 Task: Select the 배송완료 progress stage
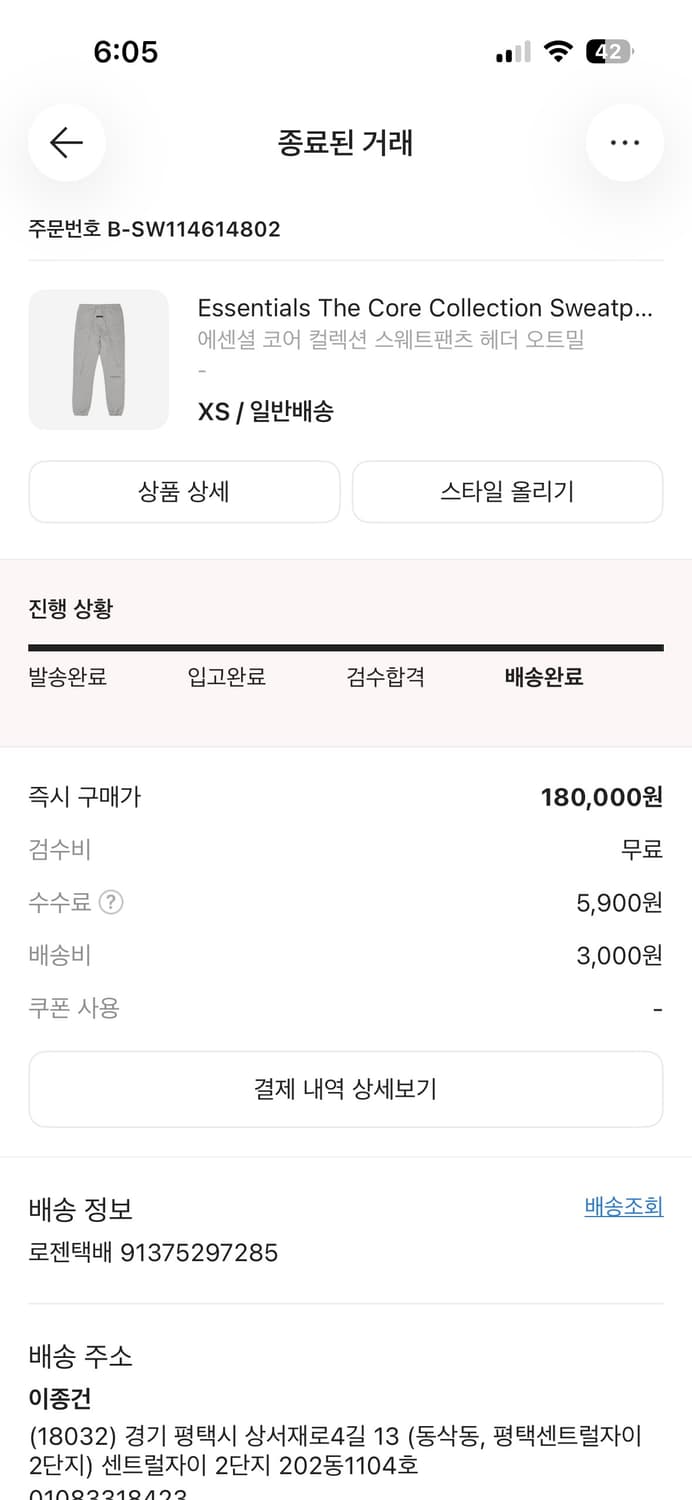click(x=543, y=677)
